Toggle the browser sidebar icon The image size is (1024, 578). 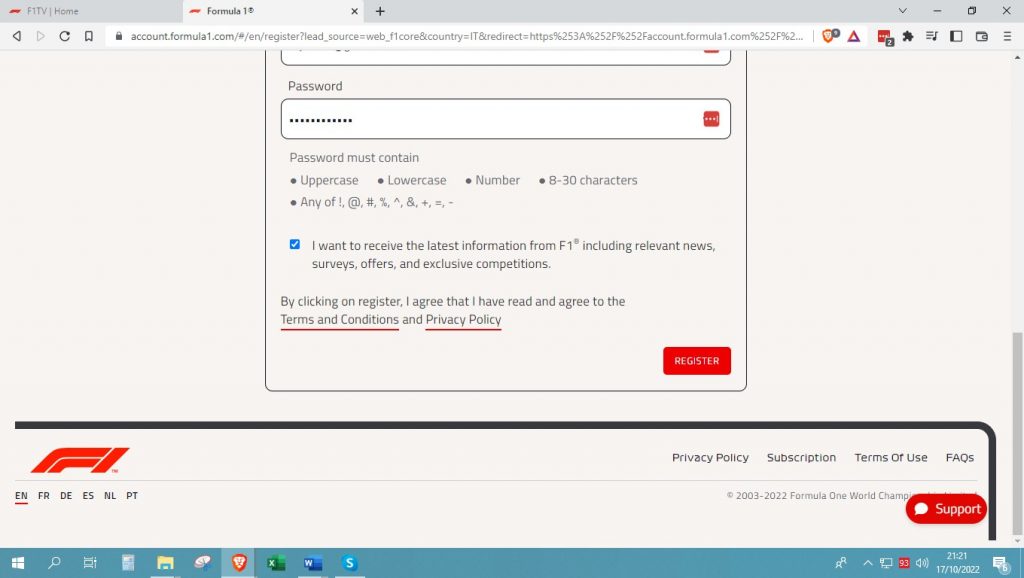pyautogui.click(x=955, y=35)
